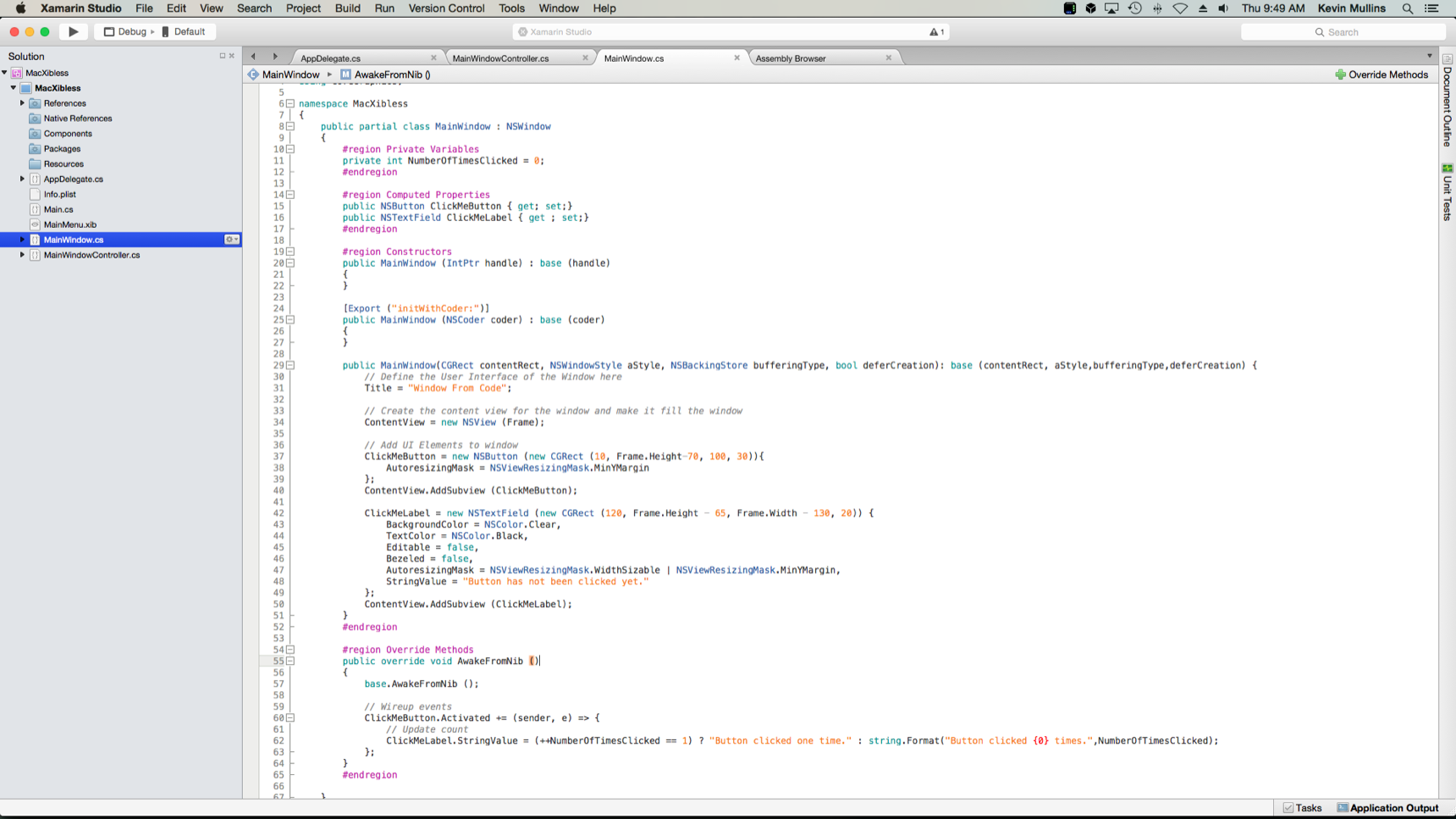Close the AppDelegate.cs tab
This screenshot has height=819, width=1456.
pyautogui.click(x=433, y=58)
